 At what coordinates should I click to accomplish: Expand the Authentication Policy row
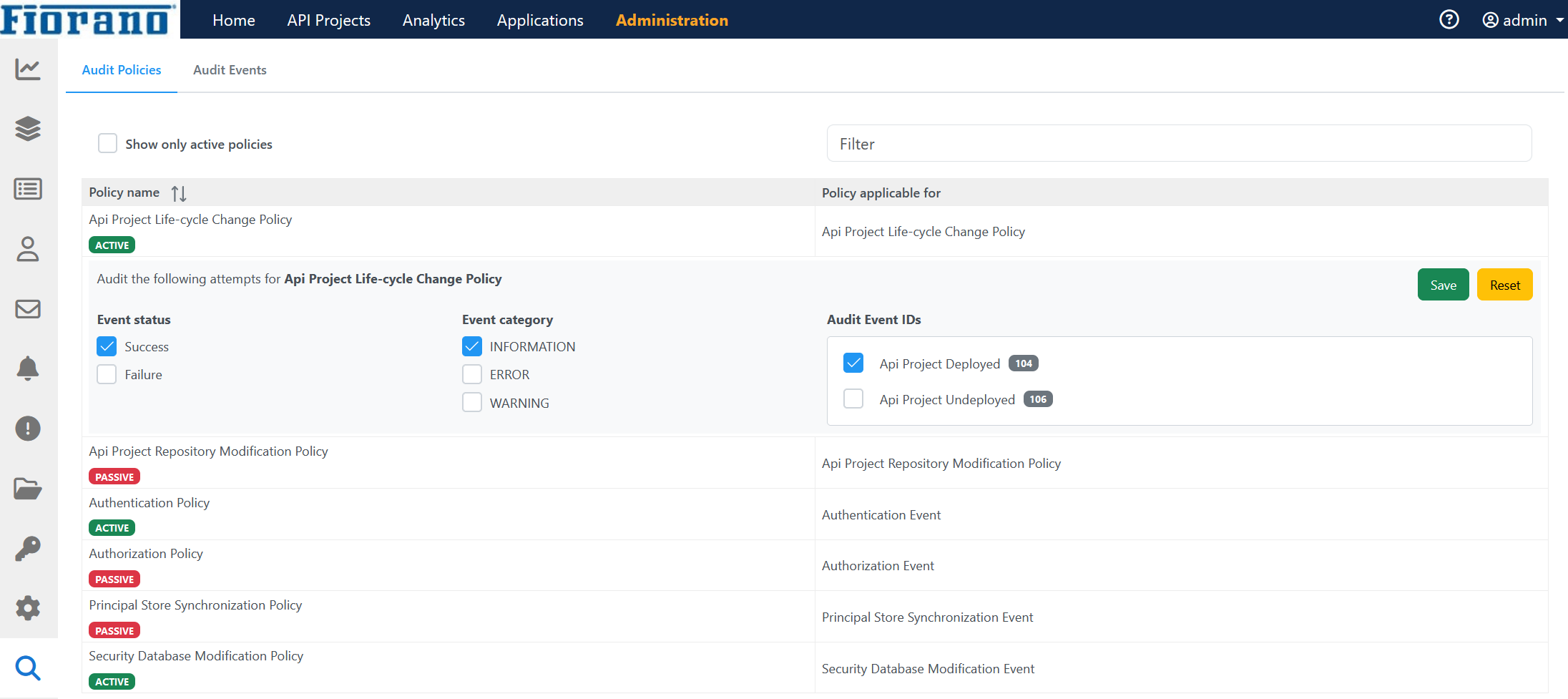[150, 503]
